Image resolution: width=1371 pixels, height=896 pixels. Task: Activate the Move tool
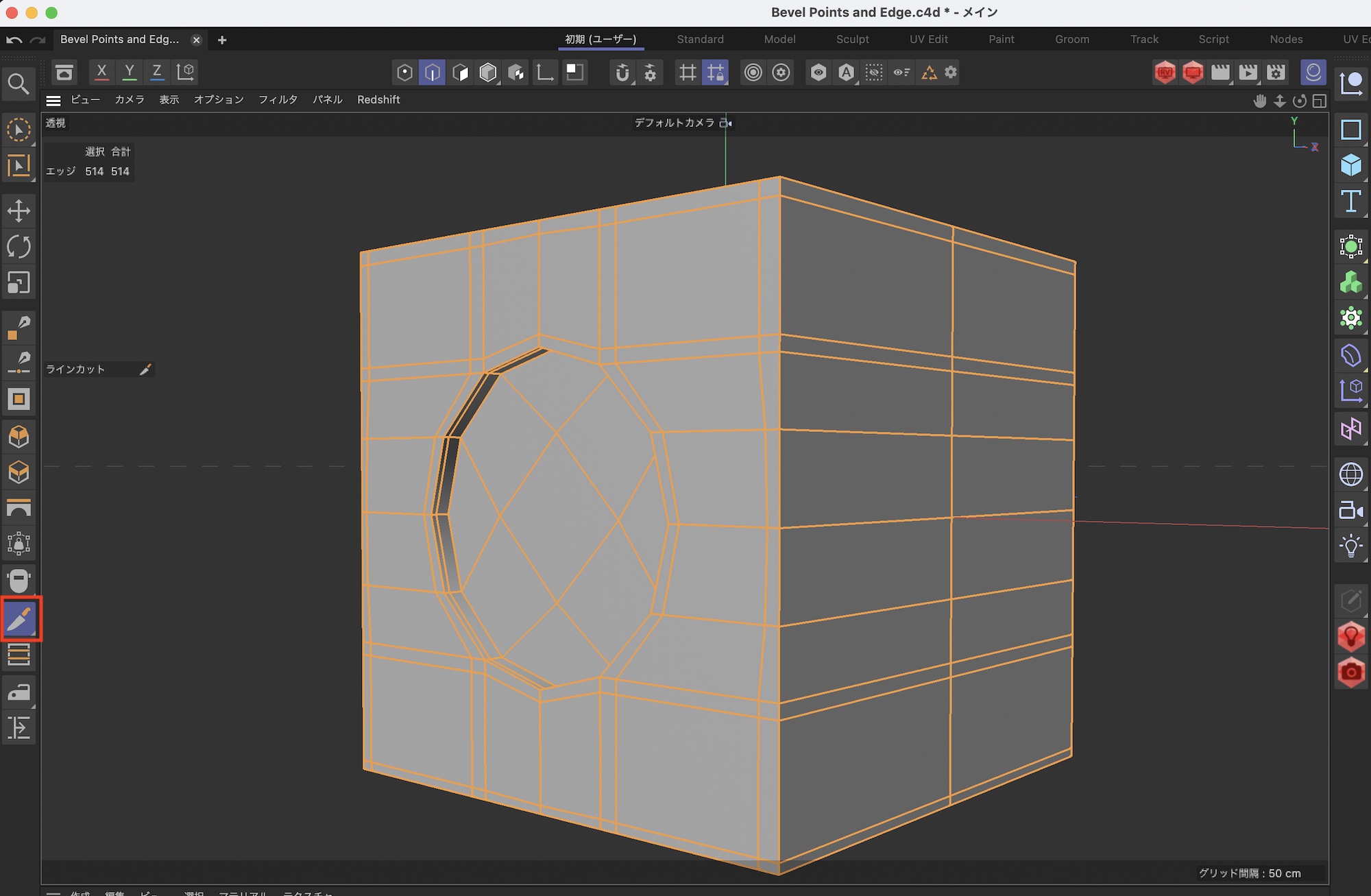click(x=19, y=210)
